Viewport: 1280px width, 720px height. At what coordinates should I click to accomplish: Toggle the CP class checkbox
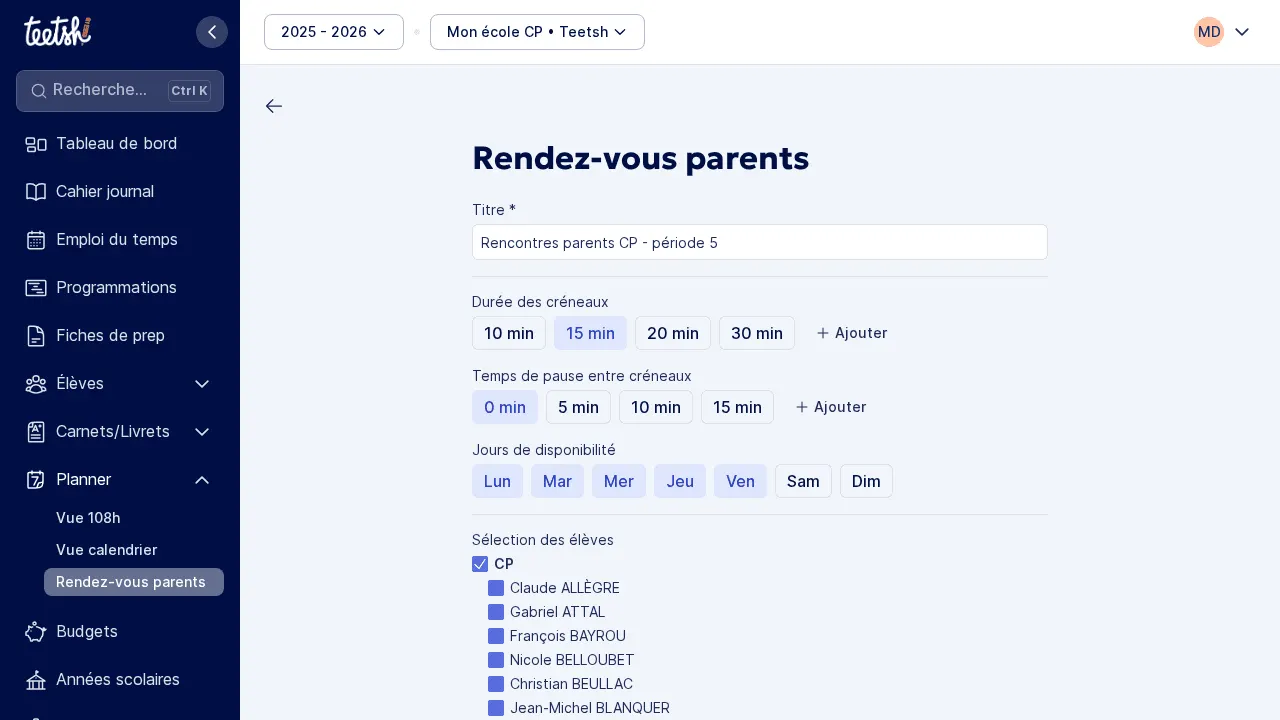point(480,564)
